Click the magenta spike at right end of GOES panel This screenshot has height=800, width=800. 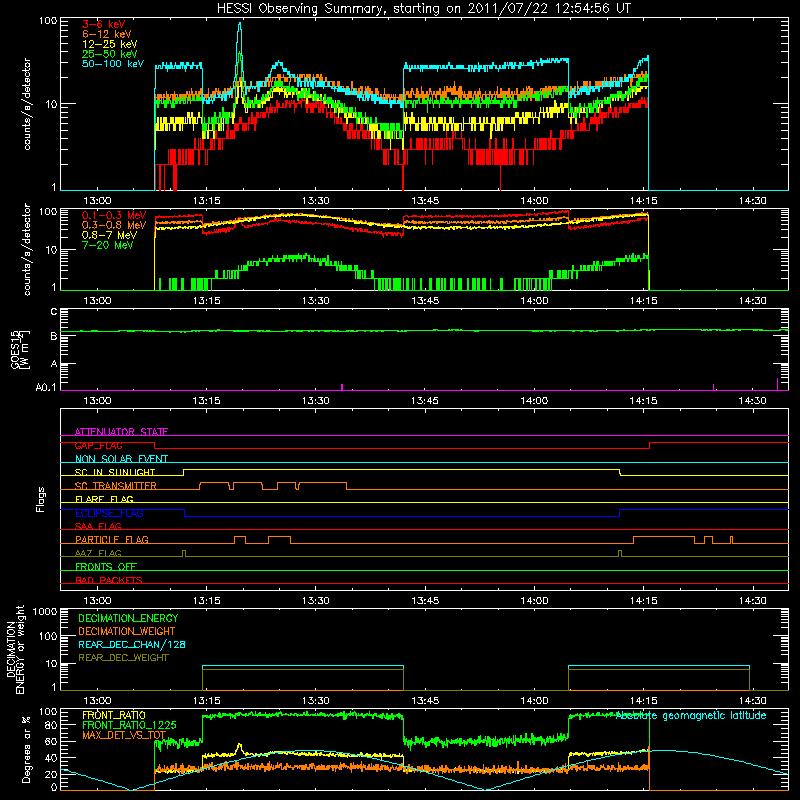pyautogui.click(x=778, y=384)
